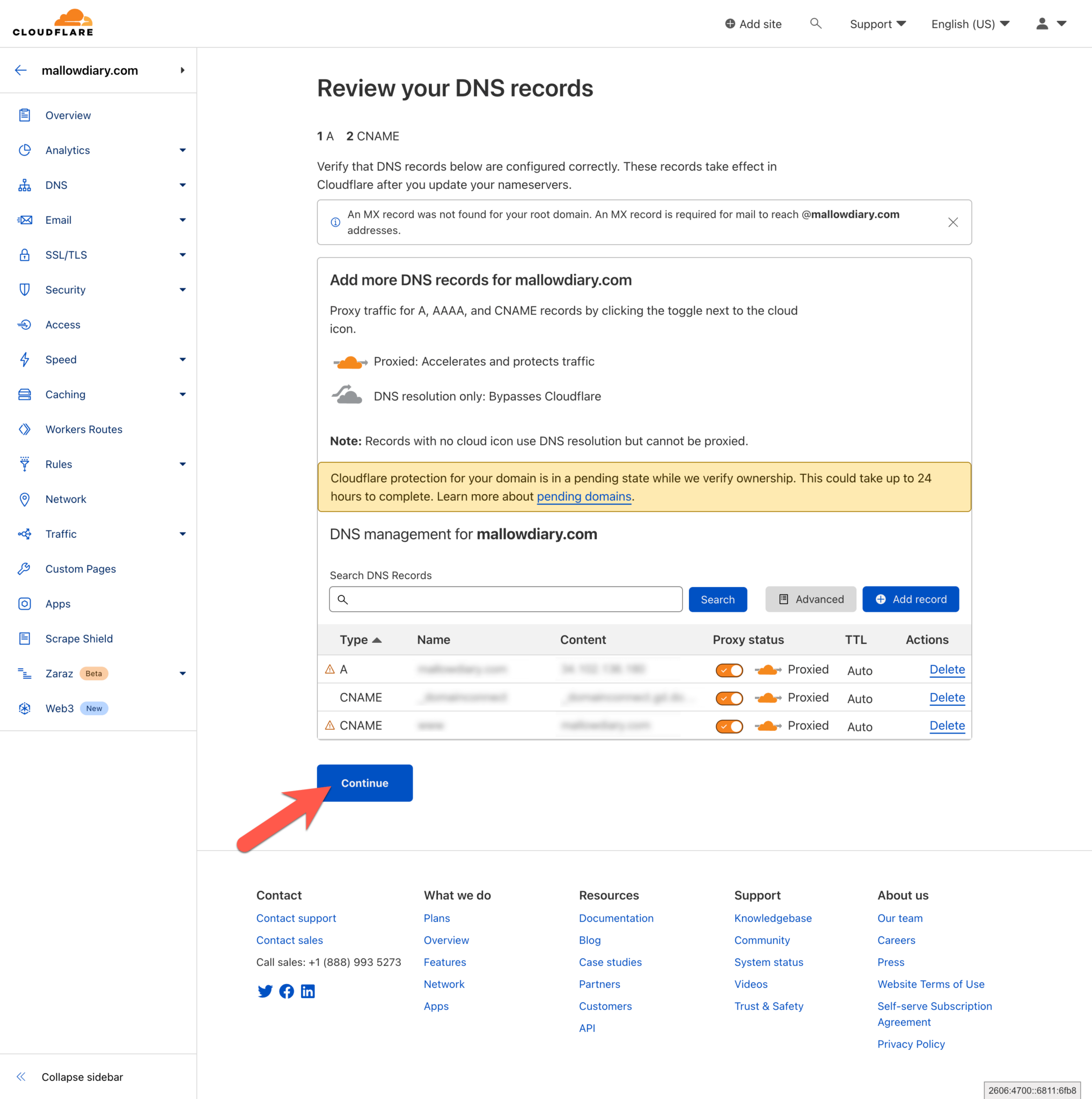Open the Twitter icon in footer
The width and height of the screenshot is (1092, 1099).
265,992
